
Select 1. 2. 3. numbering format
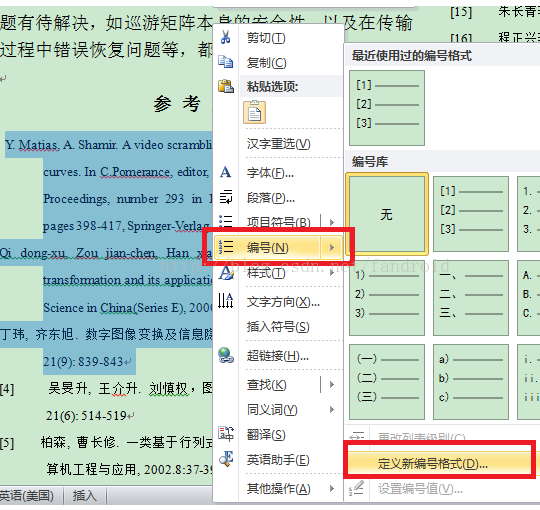pos(529,214)
